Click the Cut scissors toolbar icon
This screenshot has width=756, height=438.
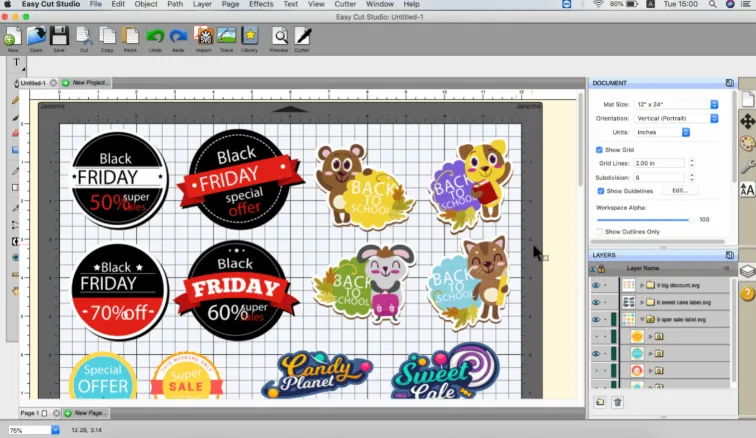coord(84,37)
